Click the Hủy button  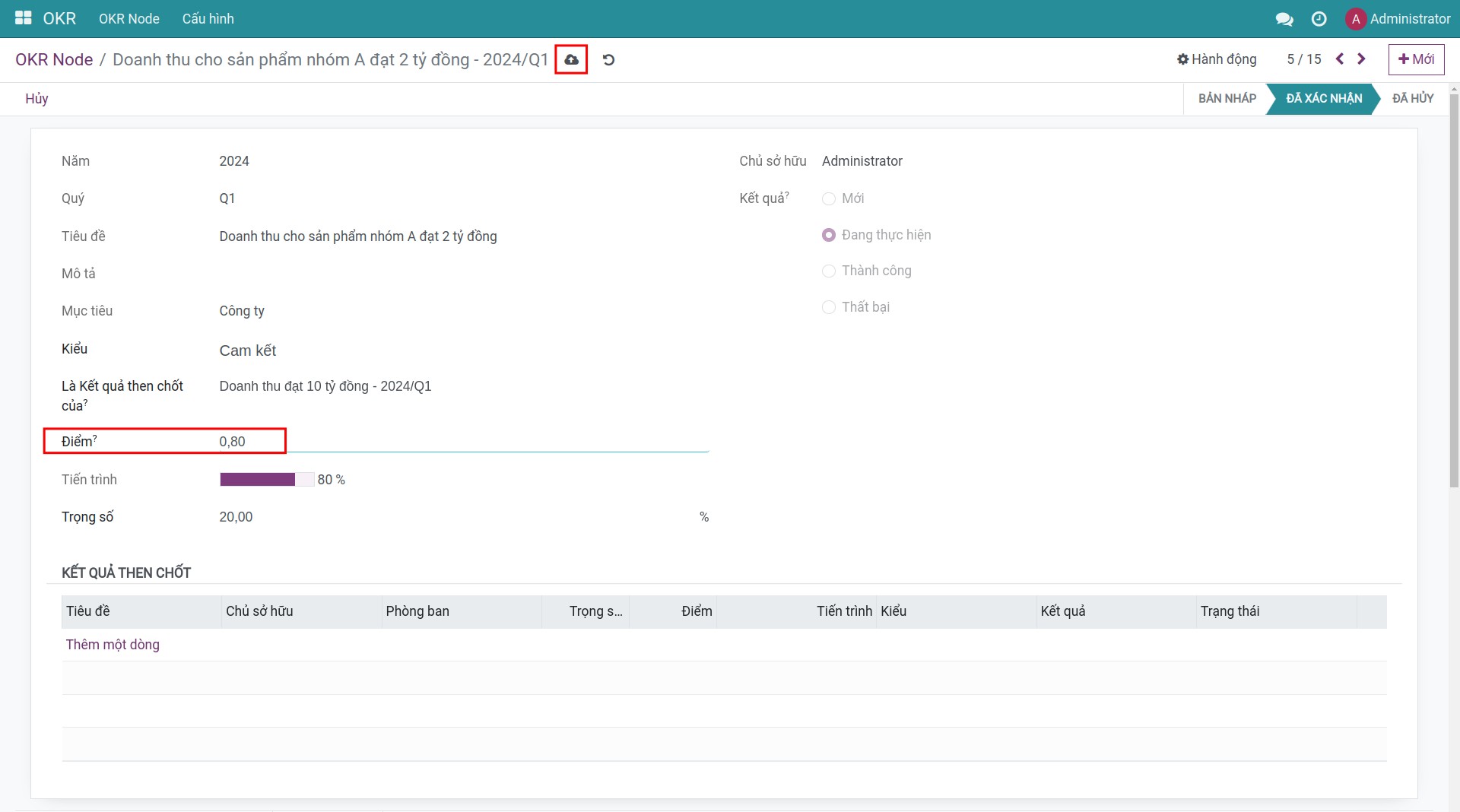click(x=36, y=99)
